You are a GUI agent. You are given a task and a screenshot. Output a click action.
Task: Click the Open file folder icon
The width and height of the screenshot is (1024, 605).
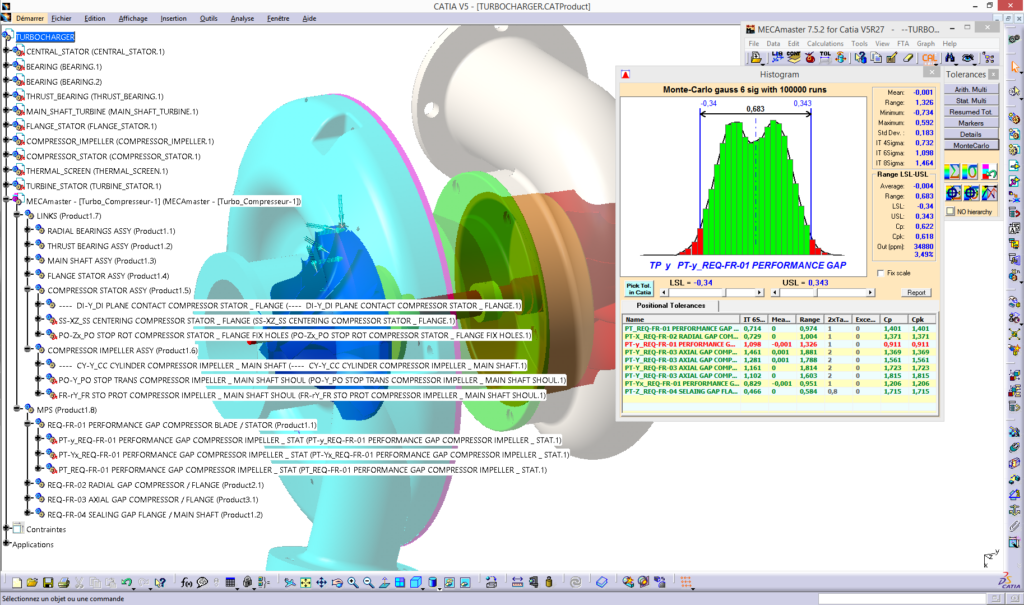33,582
